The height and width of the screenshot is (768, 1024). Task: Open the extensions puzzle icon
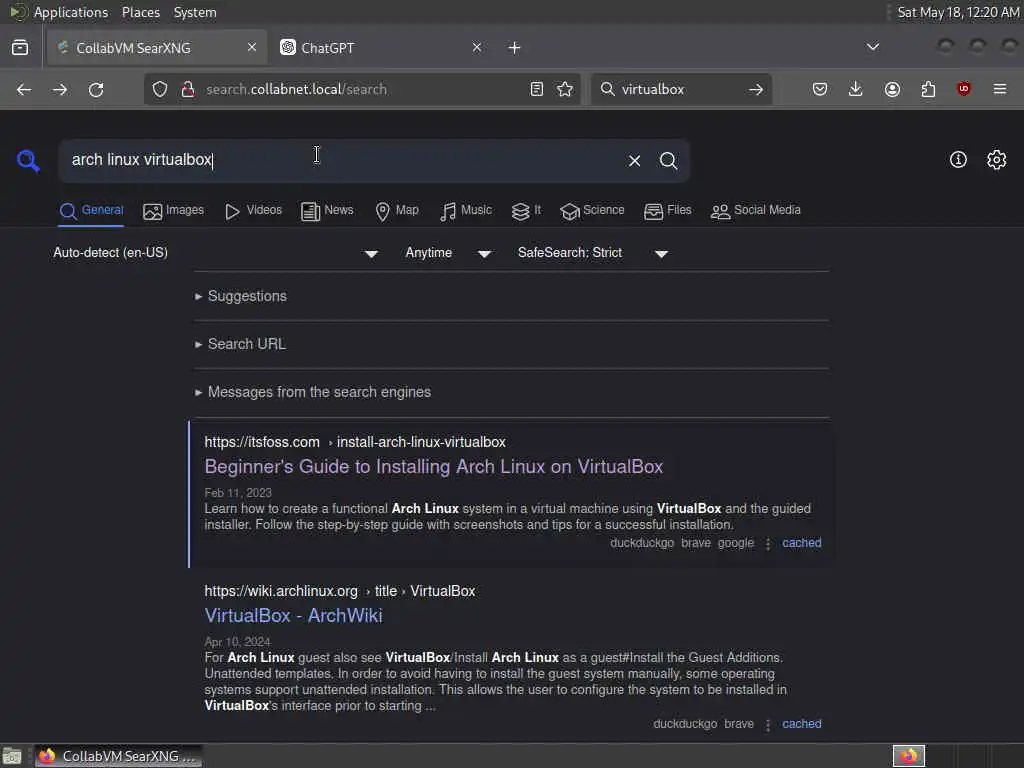(928, 89)
